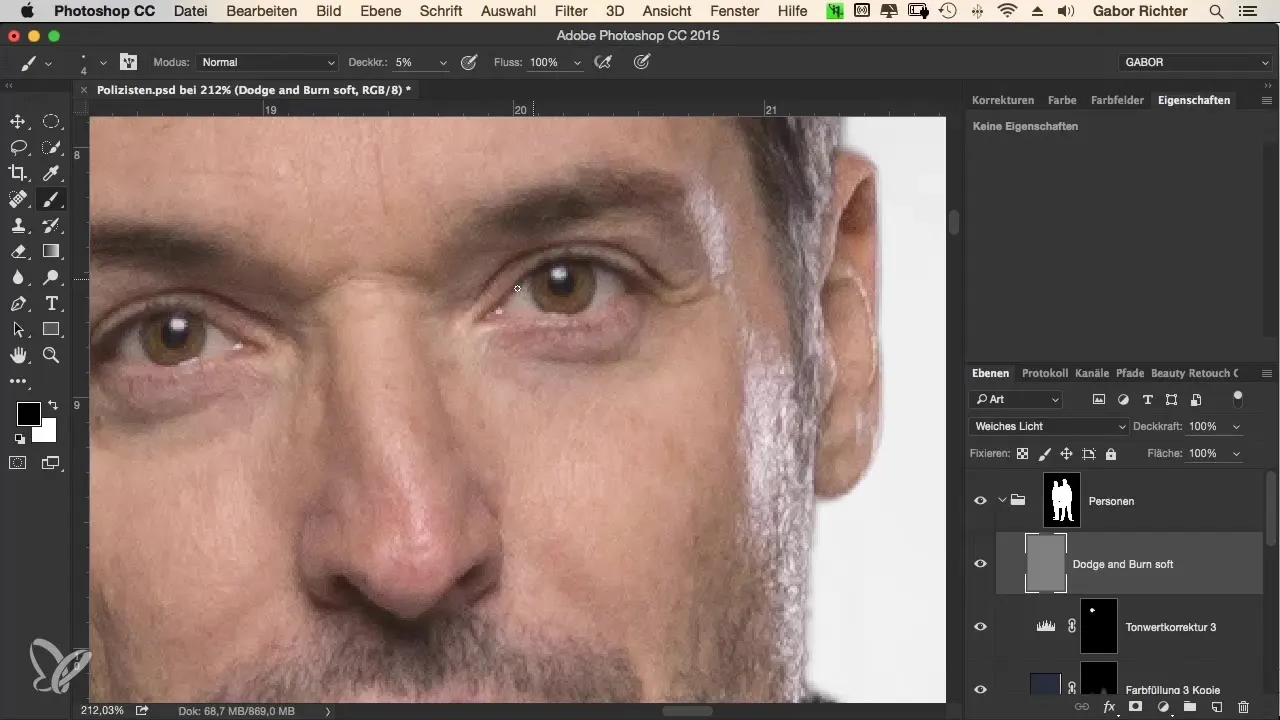Hide the Tonwertkorrektur 3 layer

980,627
